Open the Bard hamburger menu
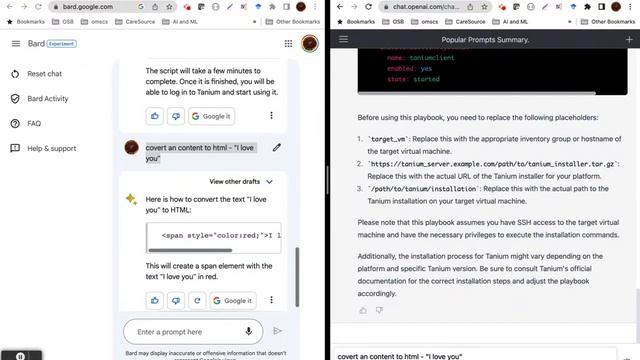 pos(16,44)
